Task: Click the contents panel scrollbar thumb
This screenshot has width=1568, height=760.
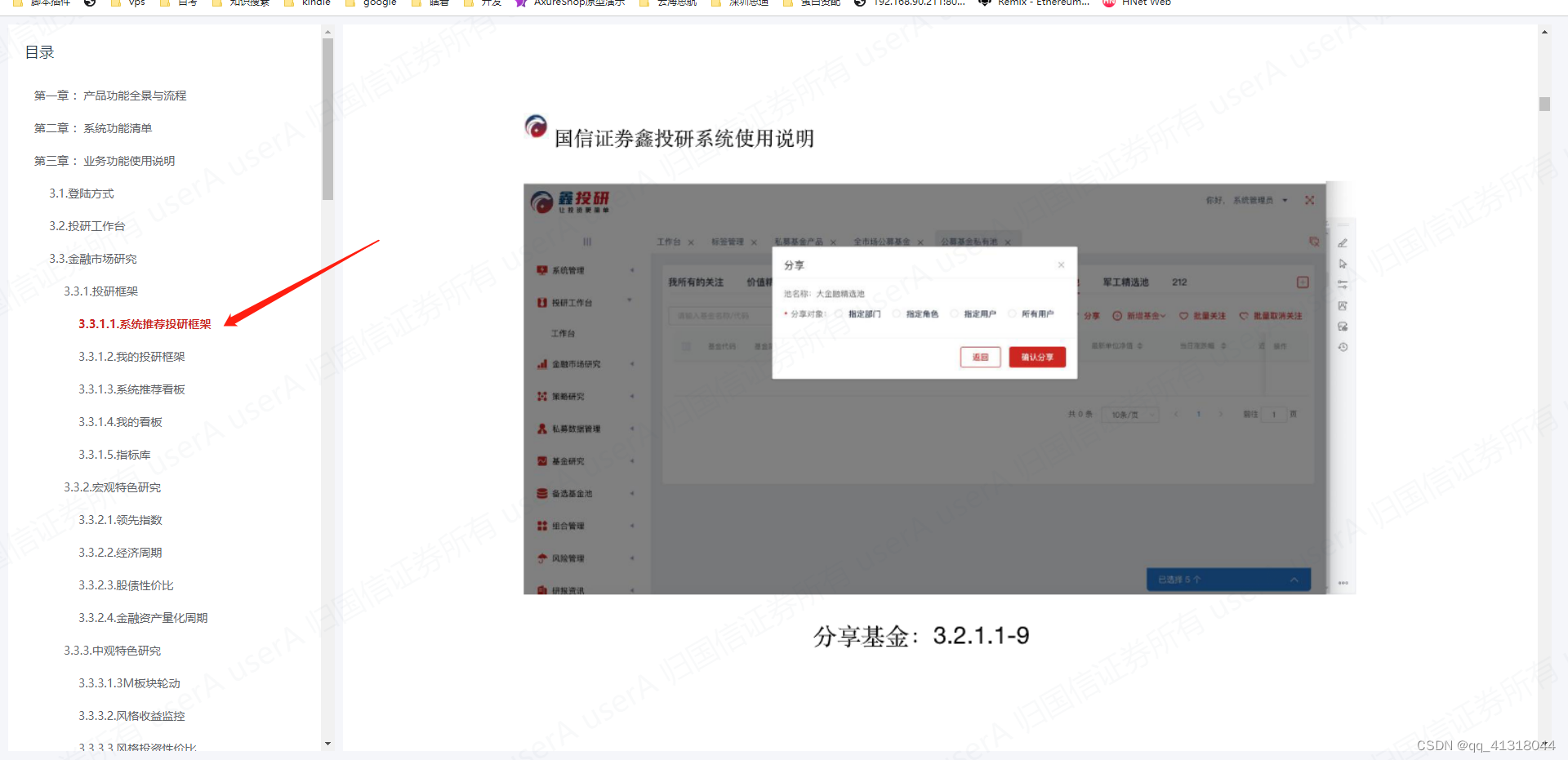Action: pyautogui.click(x=327, y=119)
